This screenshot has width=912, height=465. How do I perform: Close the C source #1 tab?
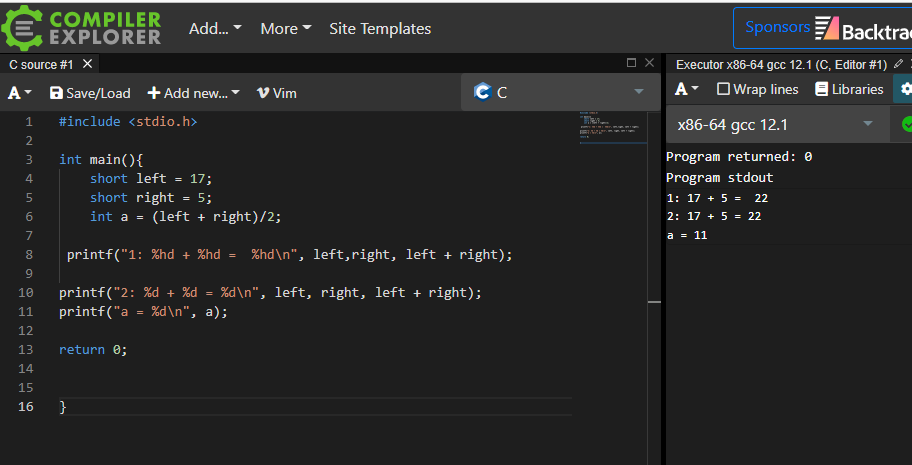87,63
